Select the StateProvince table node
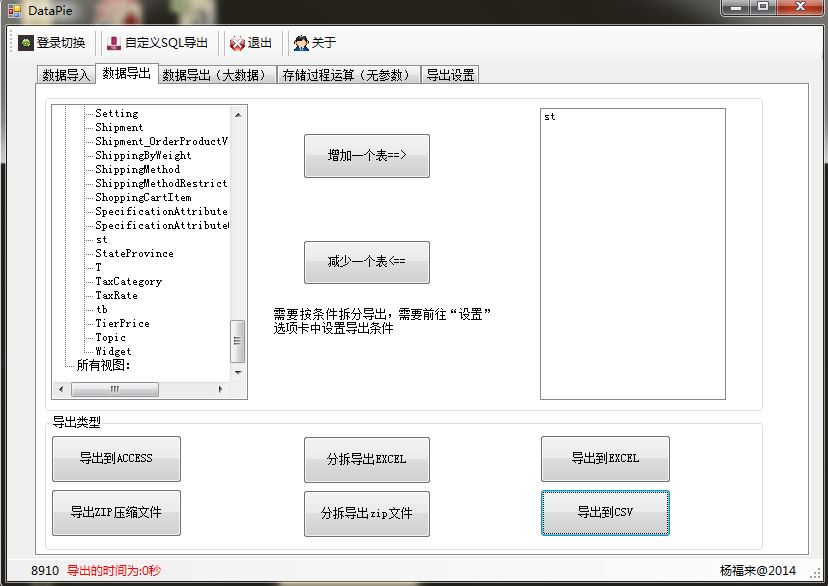828x586 pixels. click(x=134, y=253)
